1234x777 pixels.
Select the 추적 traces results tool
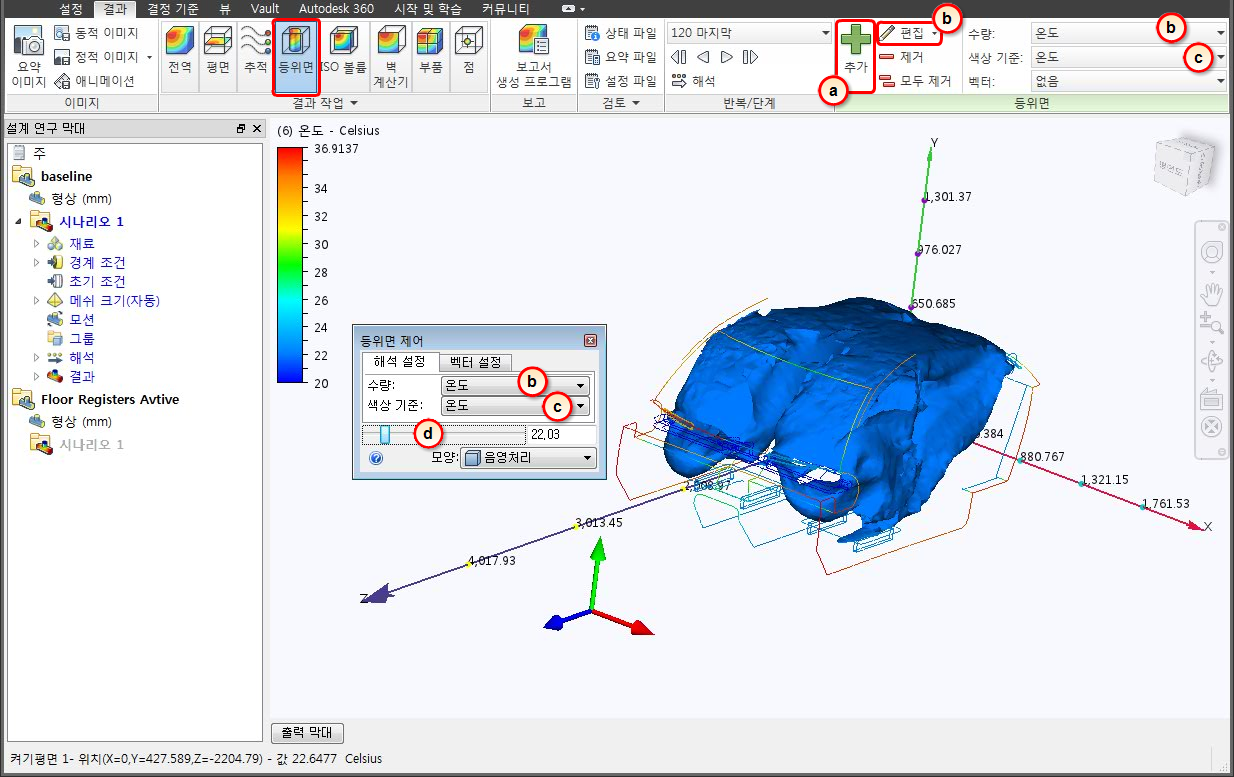(256, 58)
